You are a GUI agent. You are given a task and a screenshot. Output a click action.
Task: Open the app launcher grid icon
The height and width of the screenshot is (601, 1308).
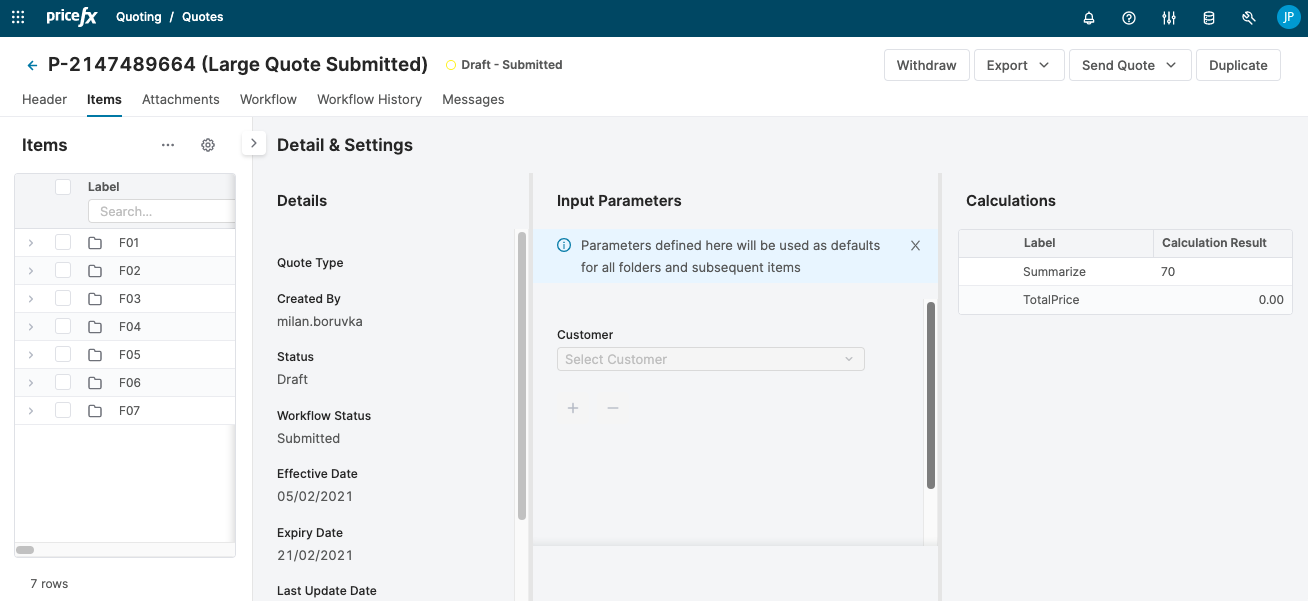click(18, 17)
